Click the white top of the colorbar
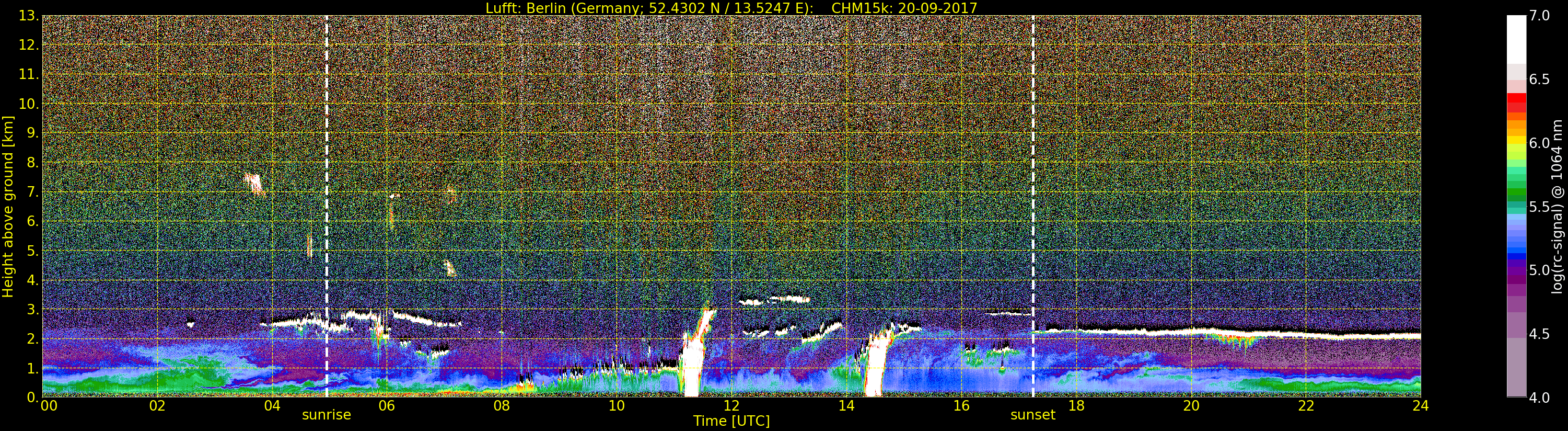The width and height of the screenshot is (1568, 431). 1516,40
